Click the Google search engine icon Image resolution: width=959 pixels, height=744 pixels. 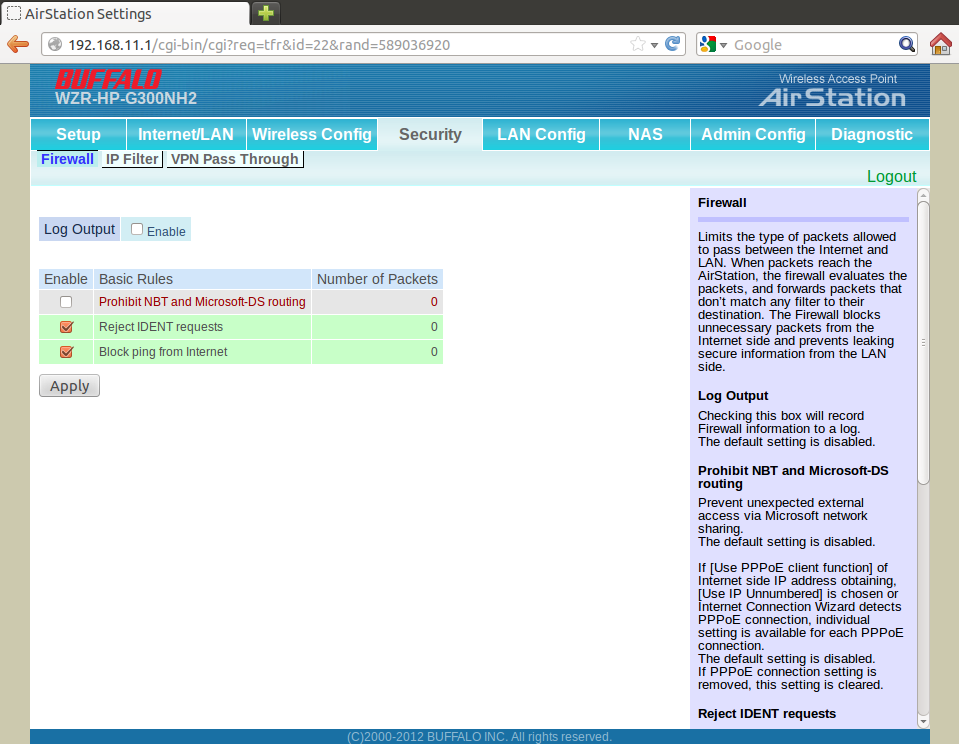tap(709, 45)
